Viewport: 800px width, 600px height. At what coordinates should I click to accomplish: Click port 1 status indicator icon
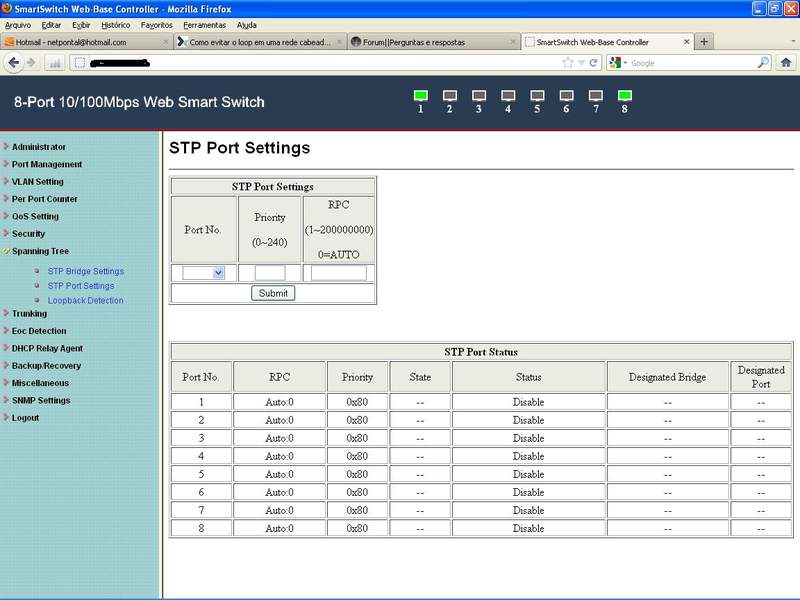click(420, 96)
